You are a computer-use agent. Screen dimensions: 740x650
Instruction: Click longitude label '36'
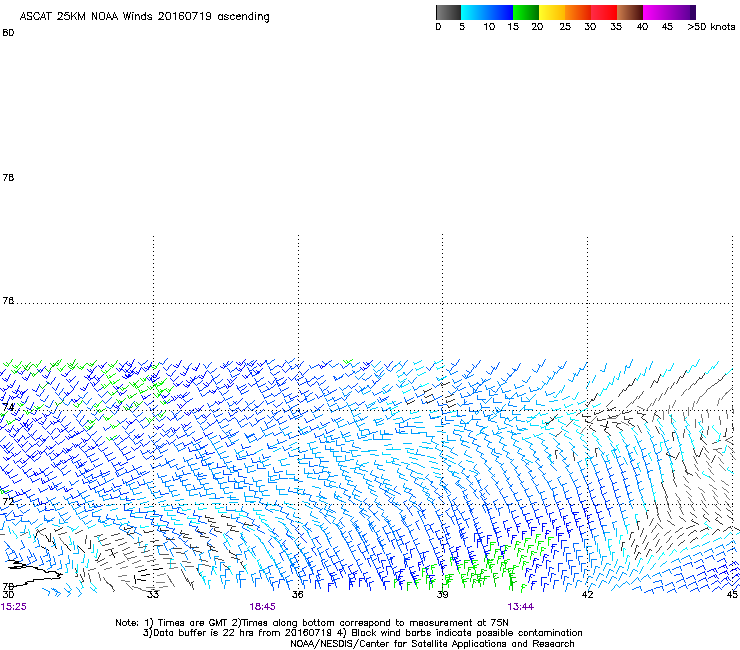298,595
